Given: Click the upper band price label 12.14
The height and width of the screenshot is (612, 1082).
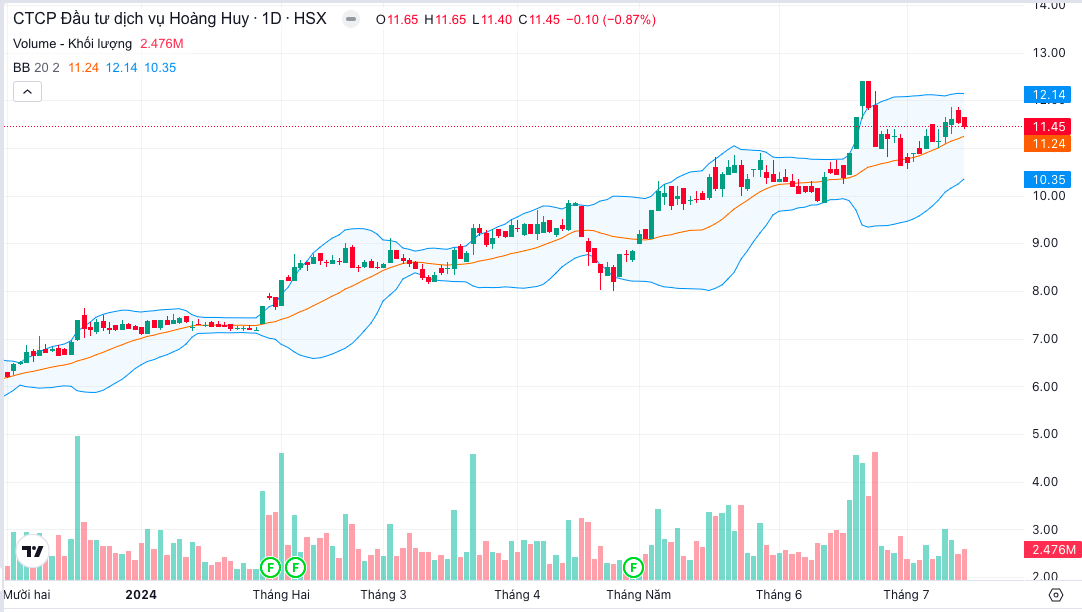Looking at the screenshot, I should [1048, 95].
